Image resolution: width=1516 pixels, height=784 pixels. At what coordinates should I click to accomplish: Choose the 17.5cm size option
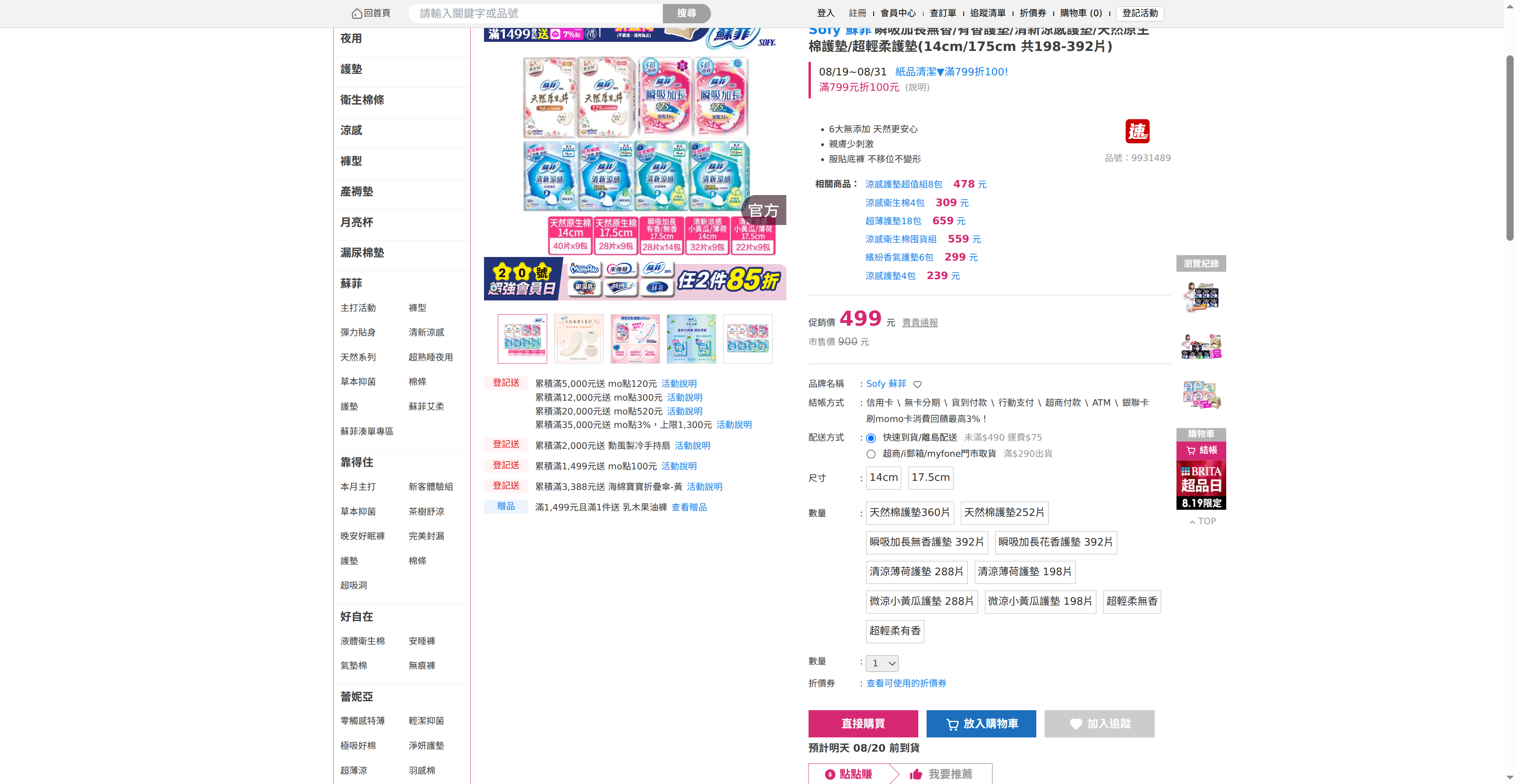(x=931, y=477)
